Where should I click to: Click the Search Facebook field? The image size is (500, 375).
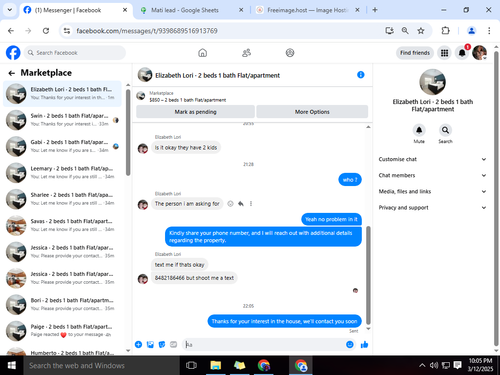[75, 53]
